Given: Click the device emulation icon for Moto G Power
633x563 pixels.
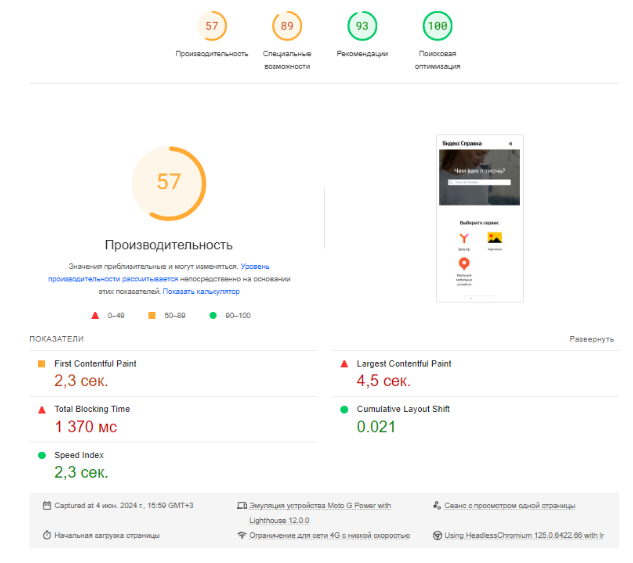Looking at the screenshot, I should pos(242,505).
